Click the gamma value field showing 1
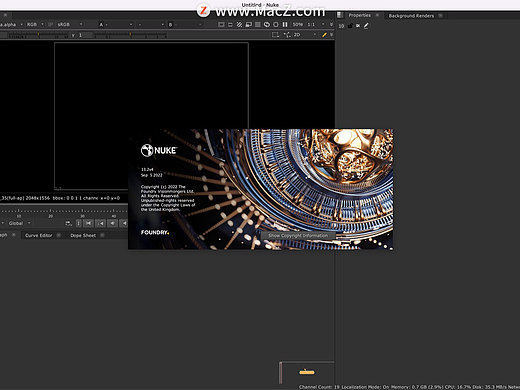520x390 pixels. click(85, 35)
